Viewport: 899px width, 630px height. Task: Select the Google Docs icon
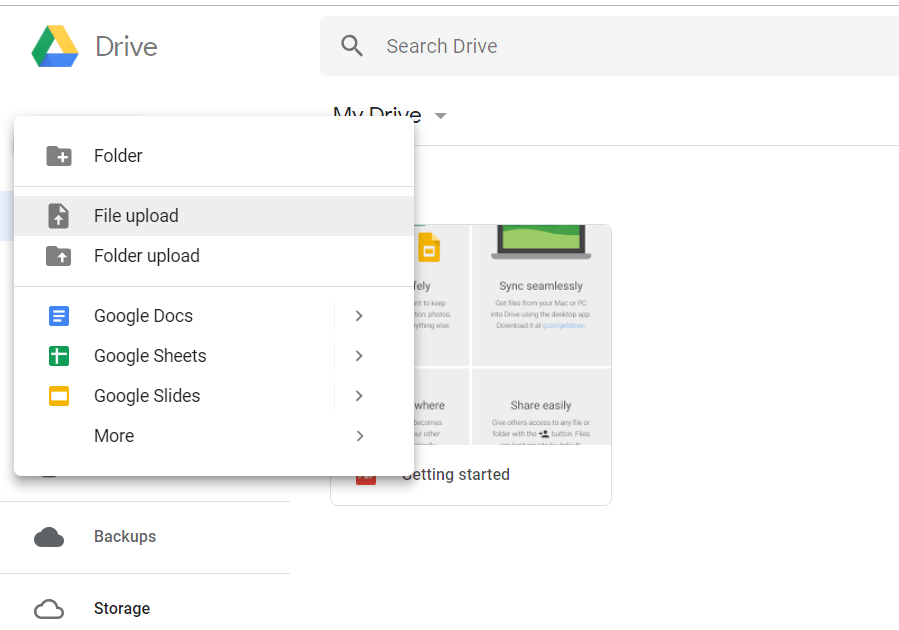[59, 315]
